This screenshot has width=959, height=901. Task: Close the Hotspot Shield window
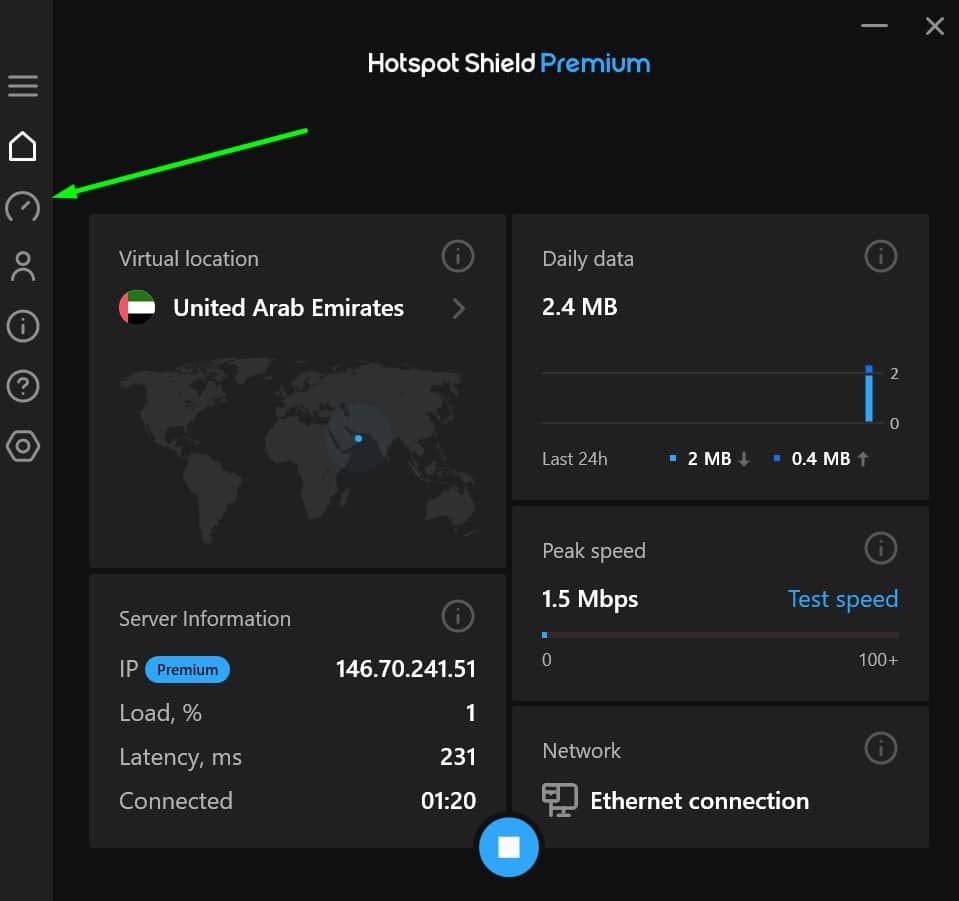934,26
